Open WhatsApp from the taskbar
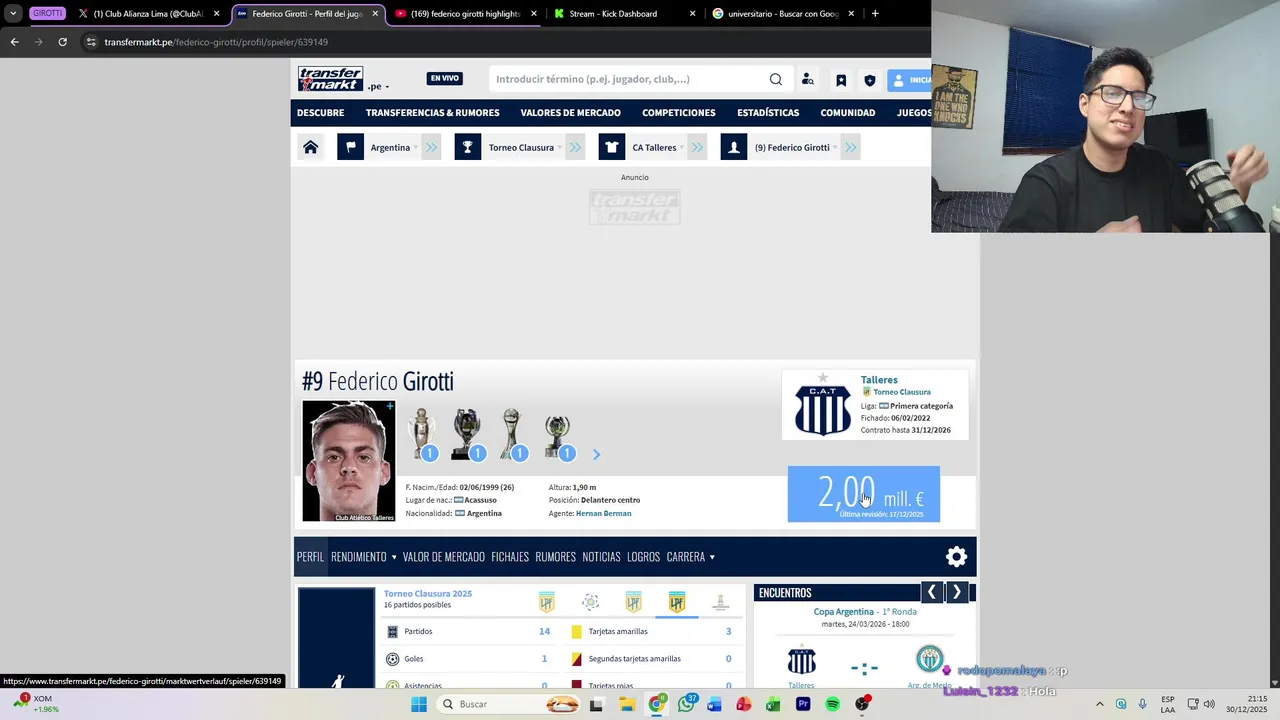This screenshot has width=1280, height=720. [x=686, y=704]
